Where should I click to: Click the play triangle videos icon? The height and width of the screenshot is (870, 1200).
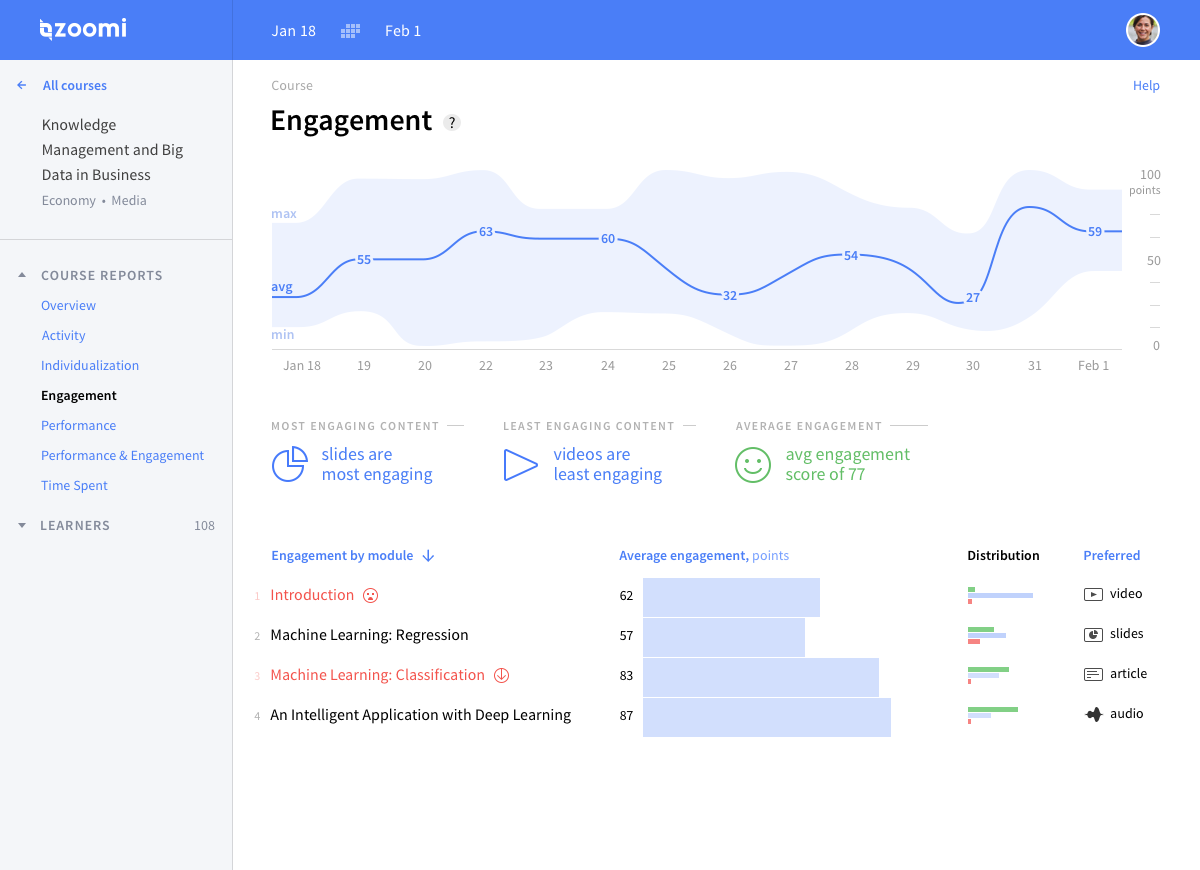point(520,465)
